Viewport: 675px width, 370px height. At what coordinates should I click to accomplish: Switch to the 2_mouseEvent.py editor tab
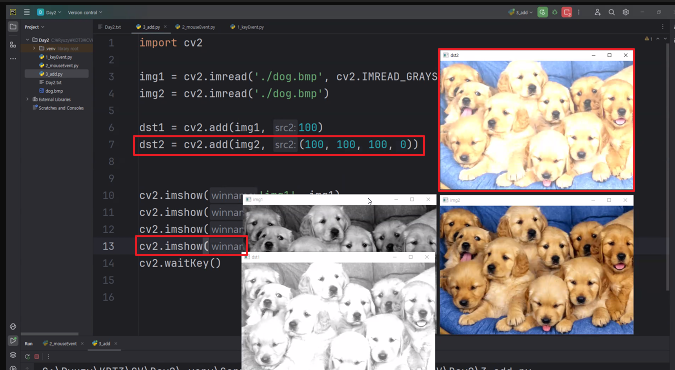(x=195, y=27)
